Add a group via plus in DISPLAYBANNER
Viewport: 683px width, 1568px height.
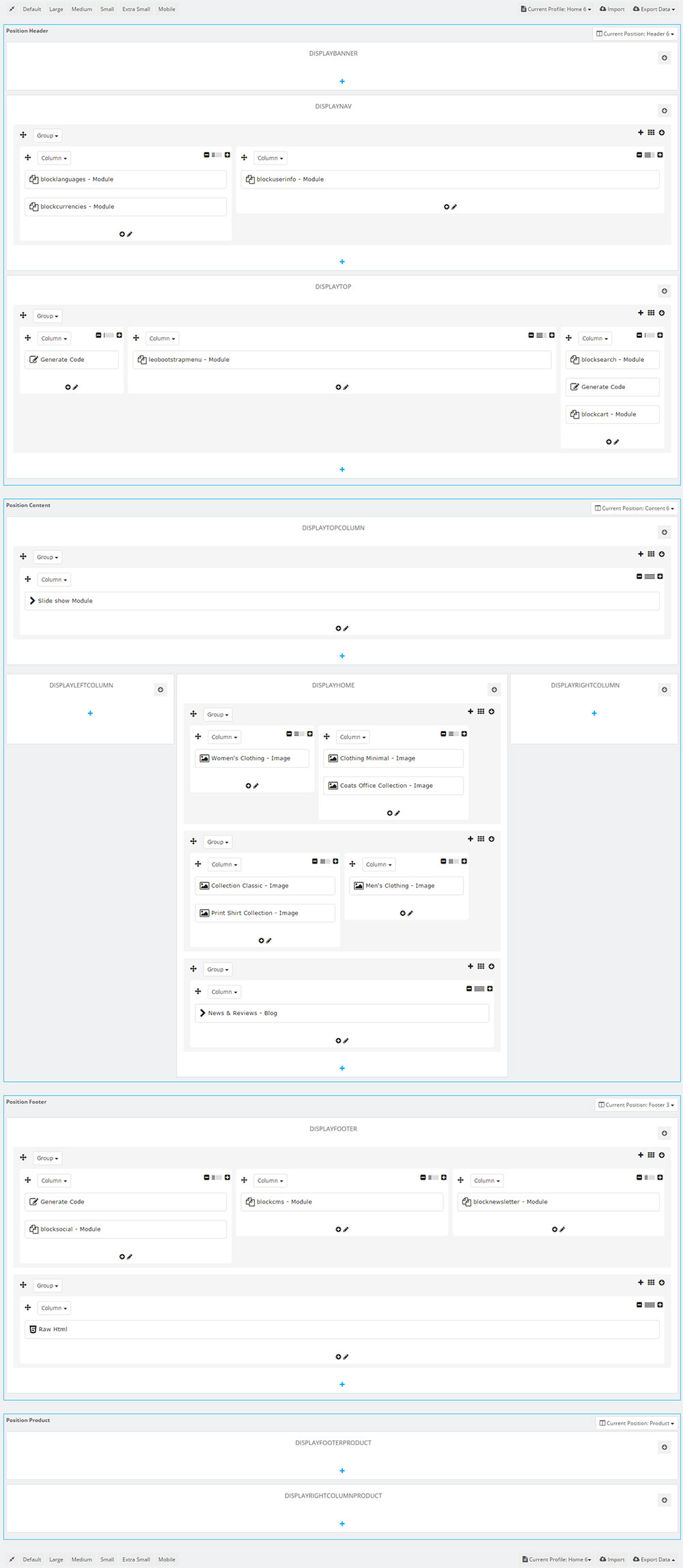tap(342, 81)
